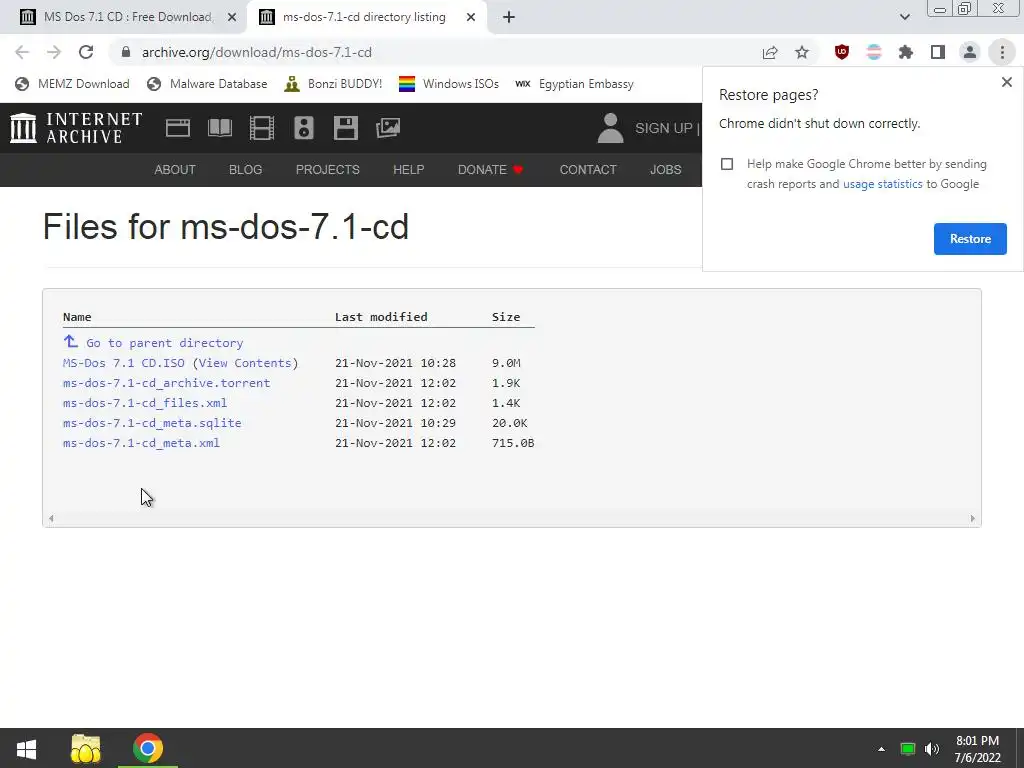
Task: Bookmark this page with the star icon
Action: coord(802,52)
